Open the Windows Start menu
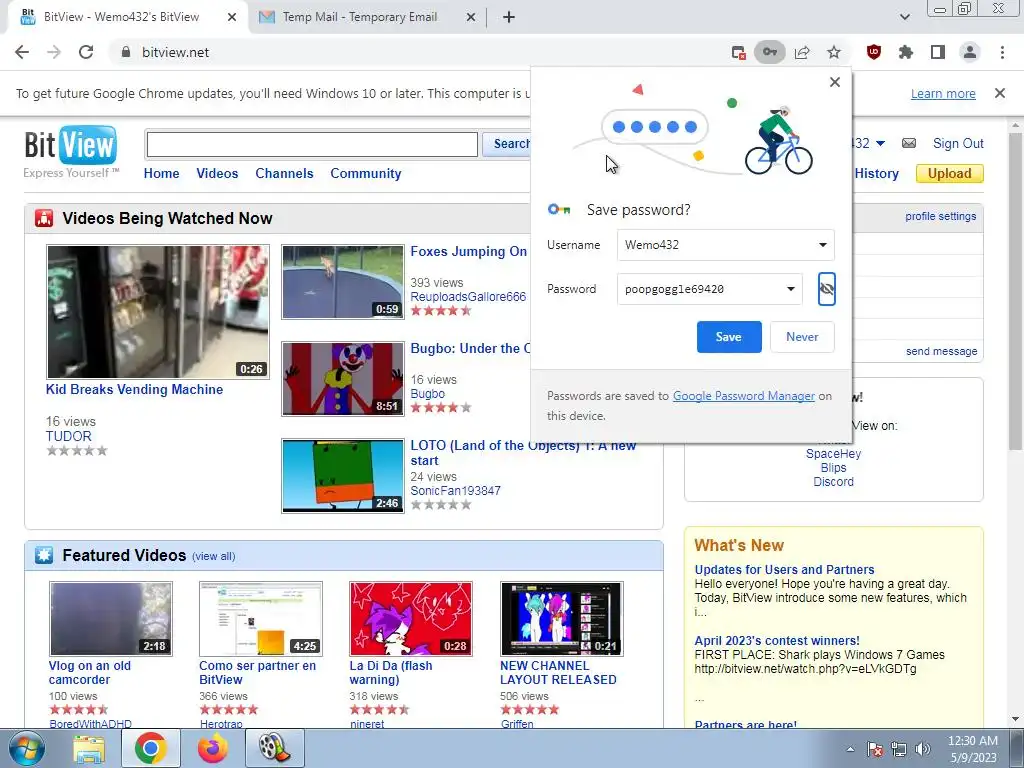 (x=27, y=748)
